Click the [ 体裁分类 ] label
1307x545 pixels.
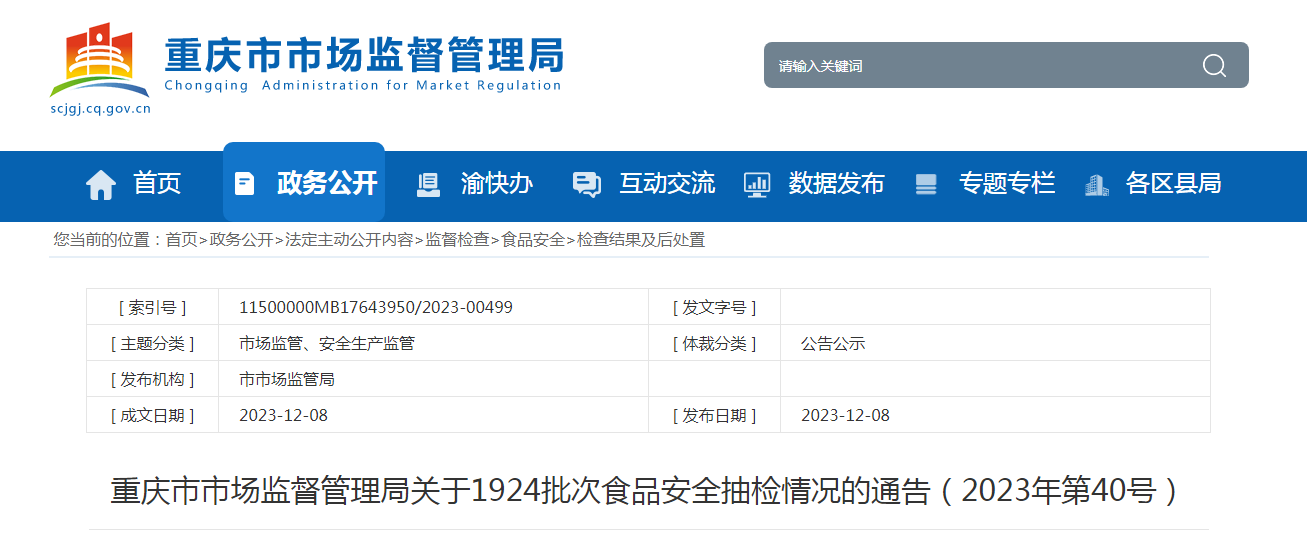coord(714,343)
